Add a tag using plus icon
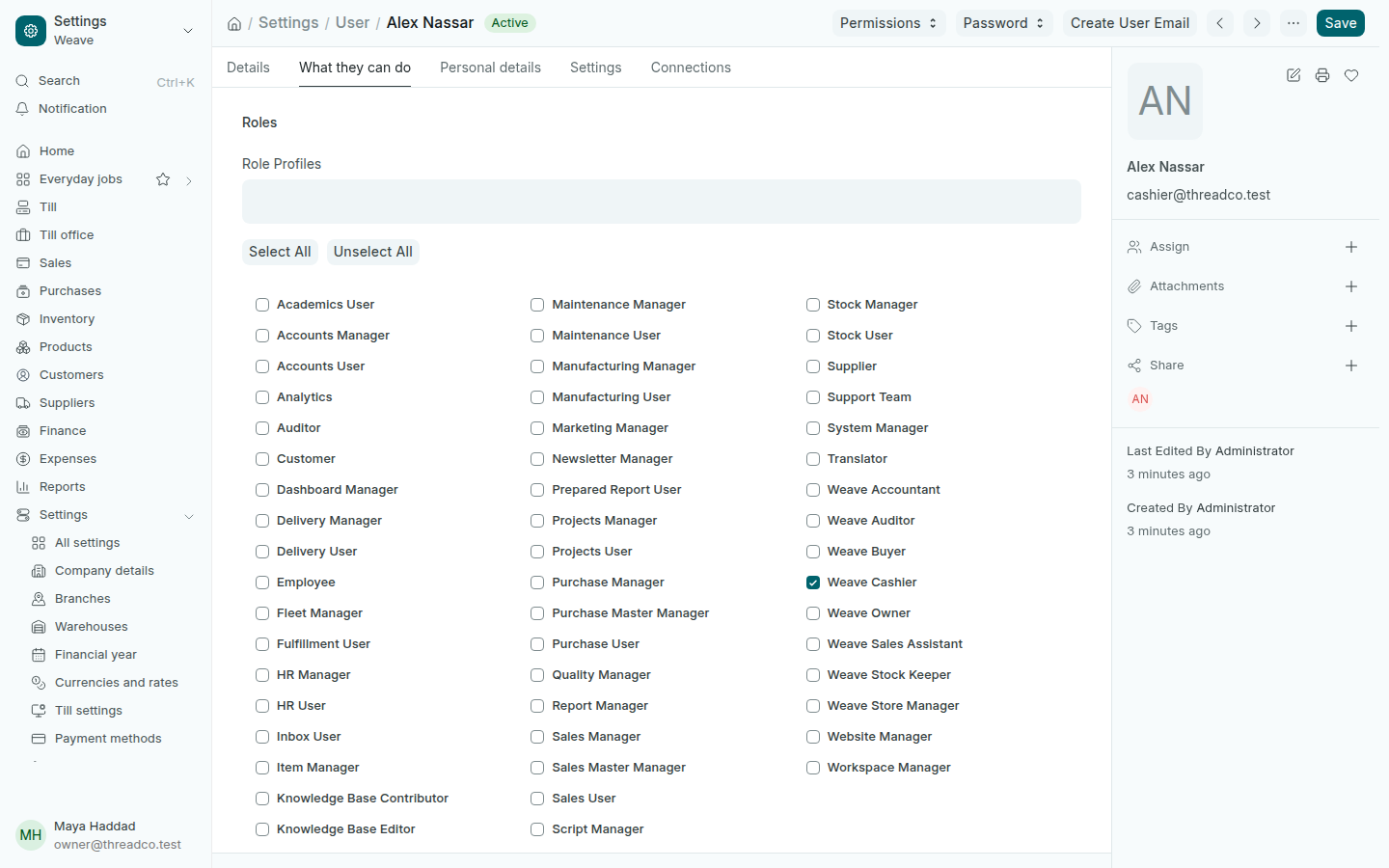Screen dimensions: 1389x868 click(1351, 326)
